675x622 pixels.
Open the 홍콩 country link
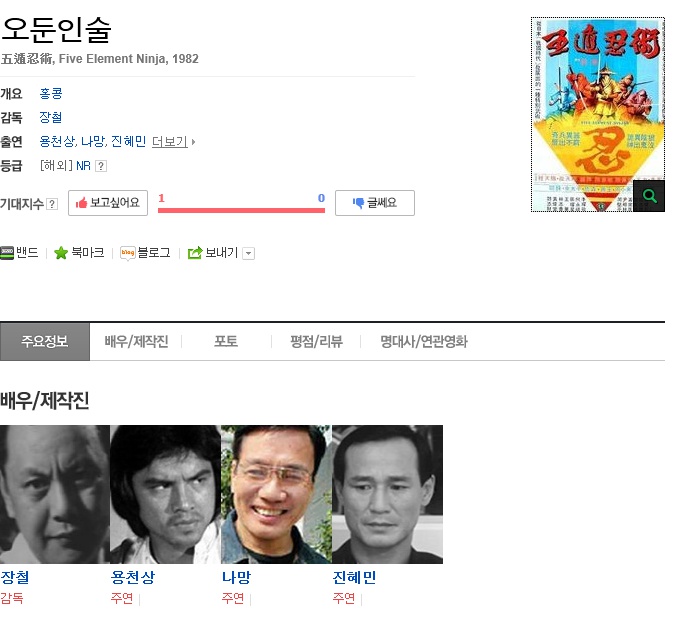tap(51, 93)
